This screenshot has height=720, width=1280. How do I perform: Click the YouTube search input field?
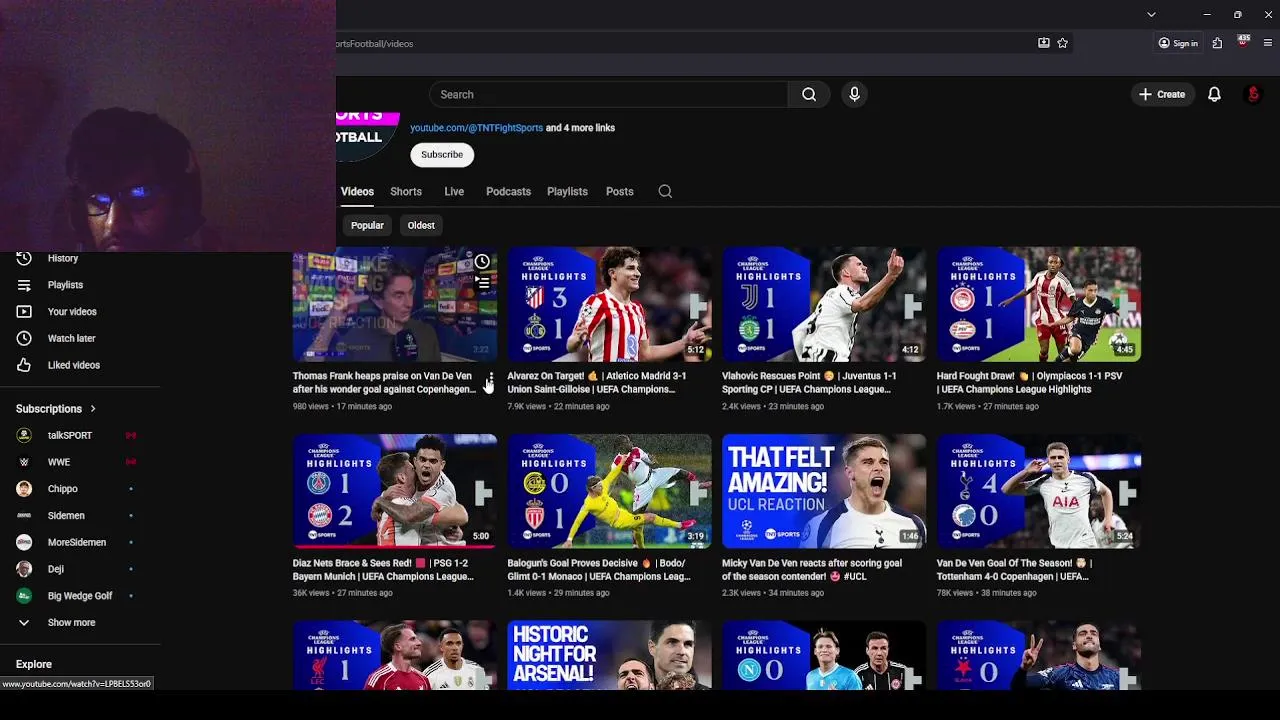608,94
